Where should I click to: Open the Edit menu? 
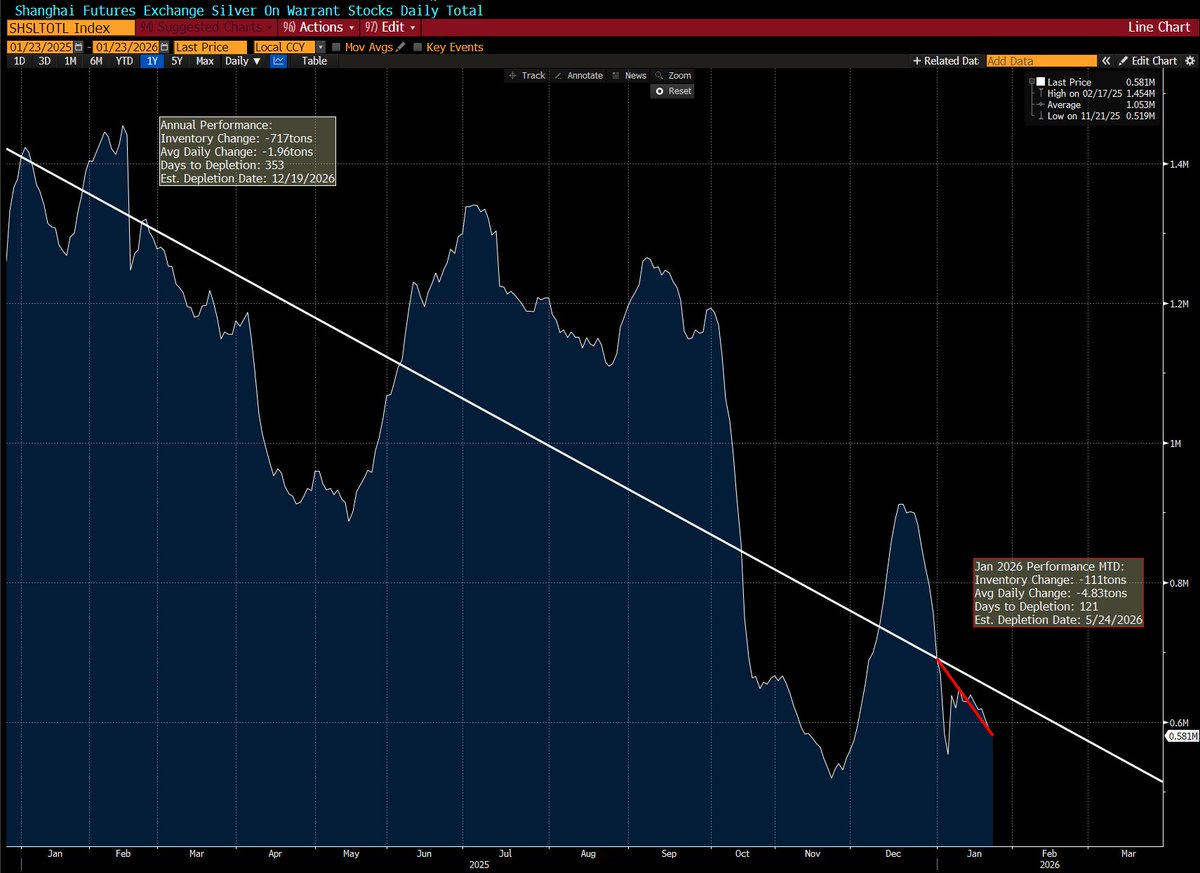(390, 27)
